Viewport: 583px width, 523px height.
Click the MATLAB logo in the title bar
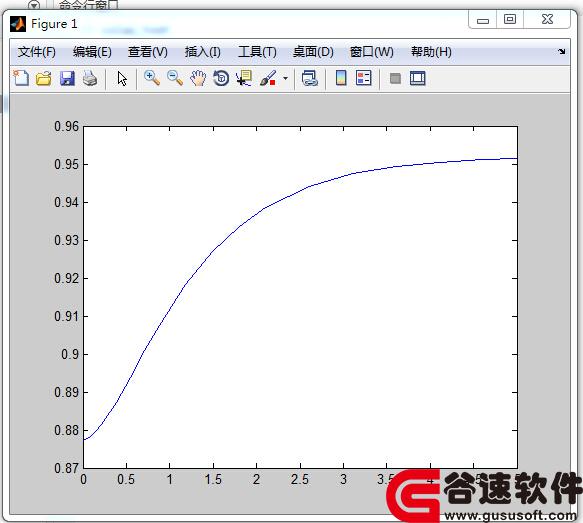(x=18, y=24)
